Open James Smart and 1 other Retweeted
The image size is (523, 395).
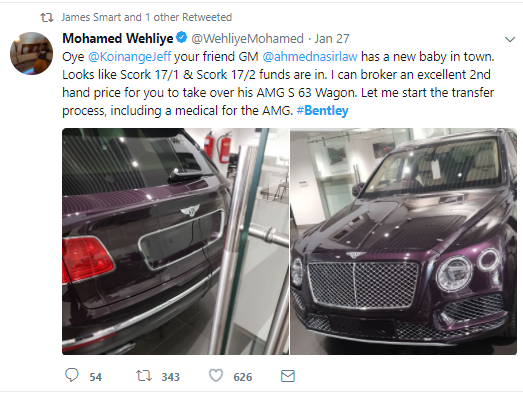coord(146,17)
